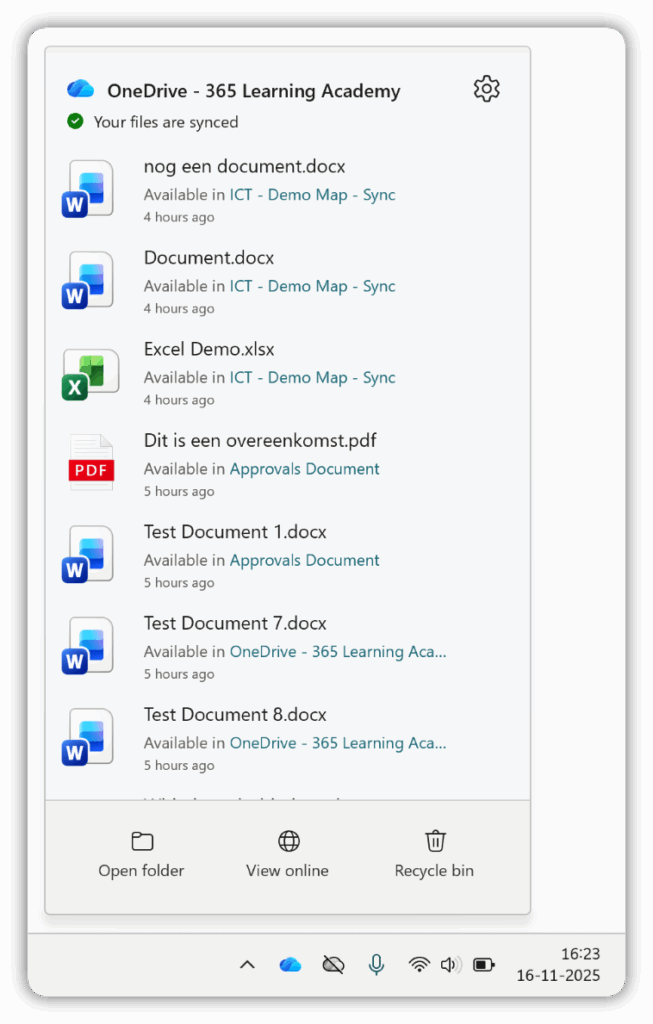Open ICT - Demo Map - Sync link under Document.docx
The height and width of the screenshot is (1024, 653).
tap(312, 286)
